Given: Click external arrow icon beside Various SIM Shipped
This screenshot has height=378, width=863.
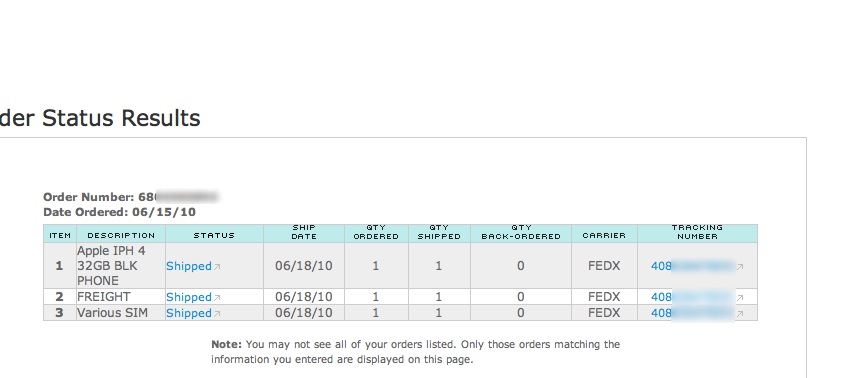Looking at the screenshot, I should coord(217,314).
